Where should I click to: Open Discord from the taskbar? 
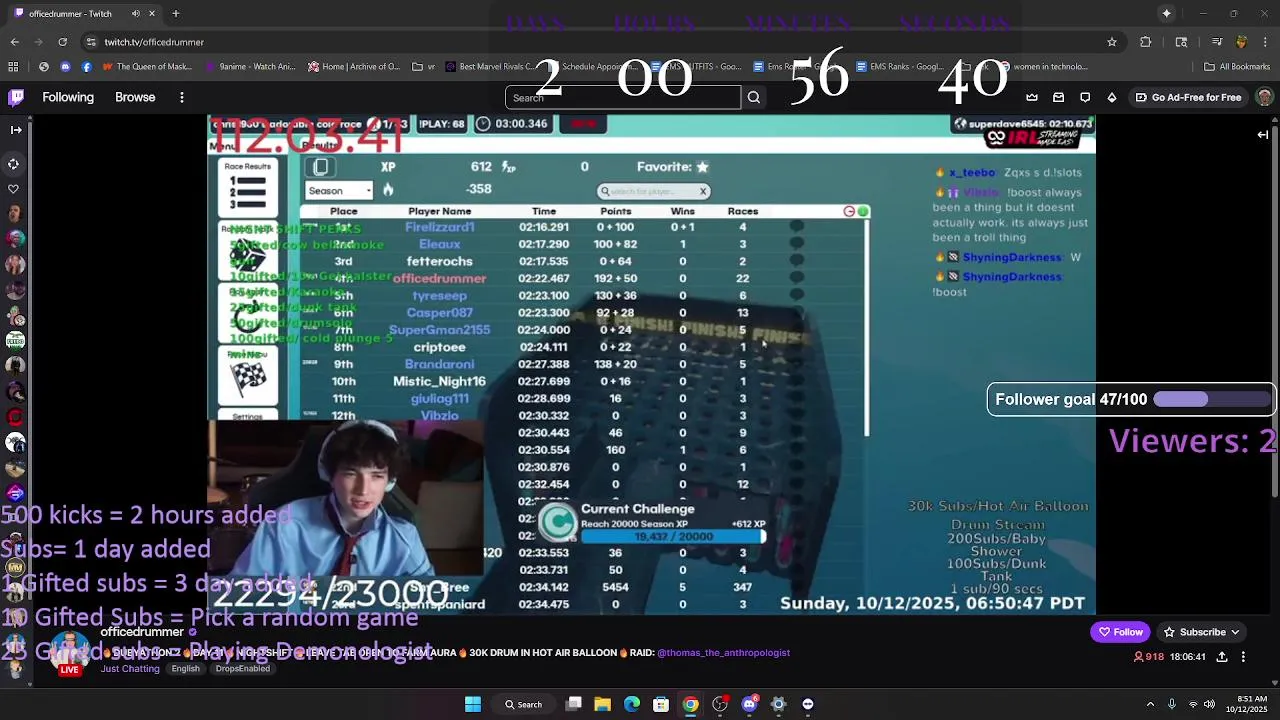coord(749,704)
